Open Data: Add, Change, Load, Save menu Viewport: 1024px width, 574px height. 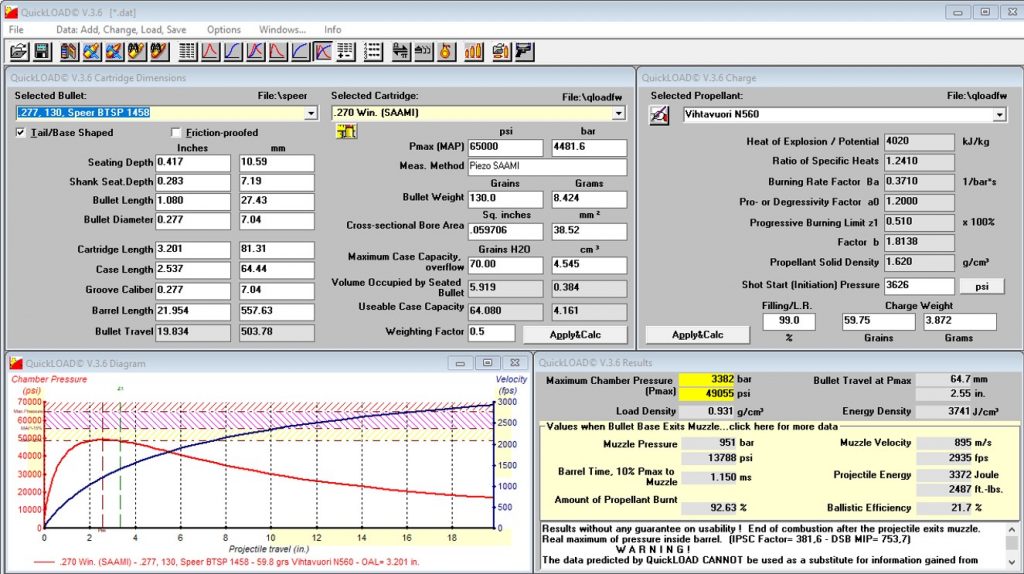(x=121, y=29)
